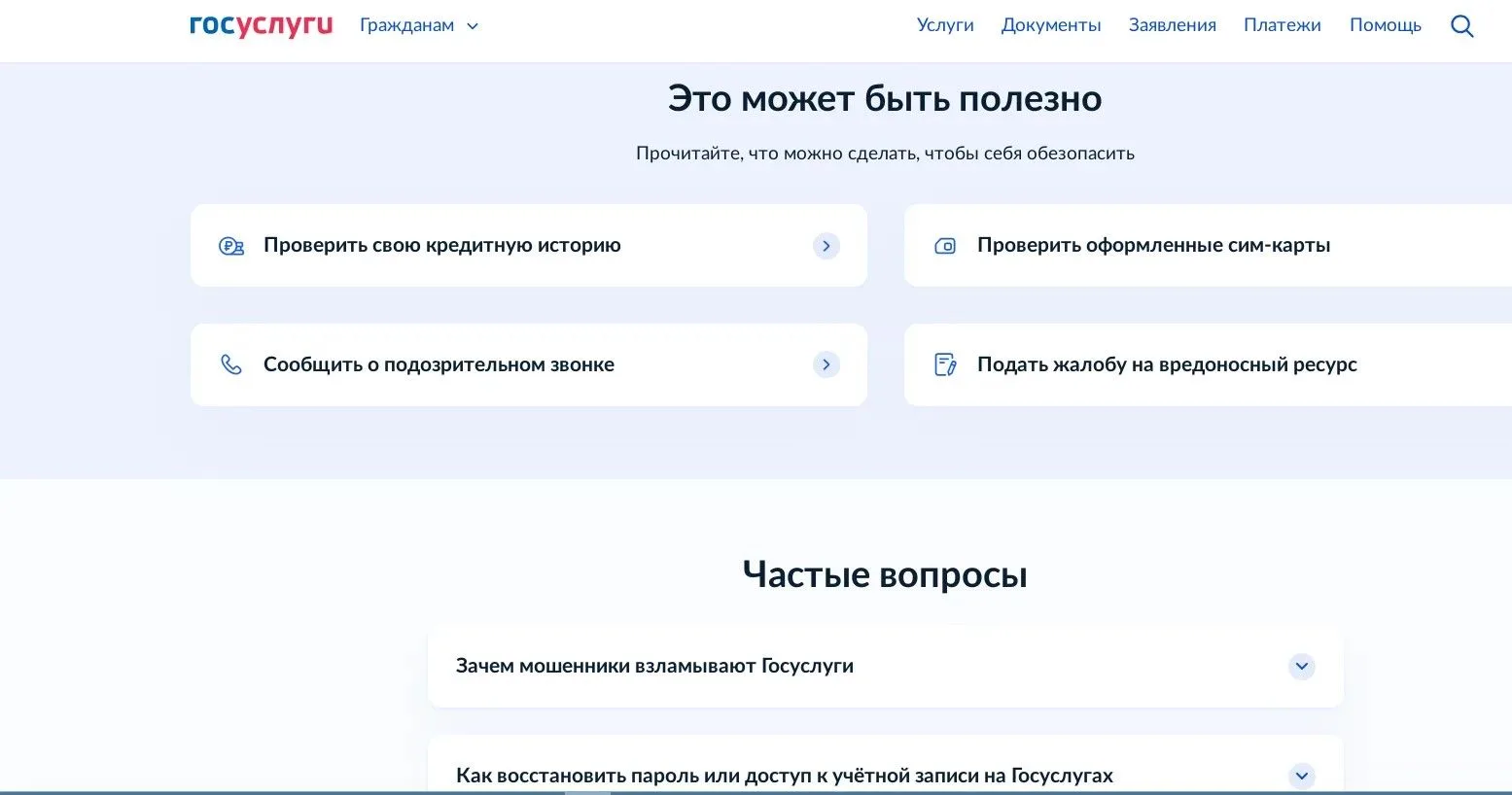The width and height of the screenshot is (1512, 795).
Task: Click the phone handset icon
Action: click(x=231, y=364)
